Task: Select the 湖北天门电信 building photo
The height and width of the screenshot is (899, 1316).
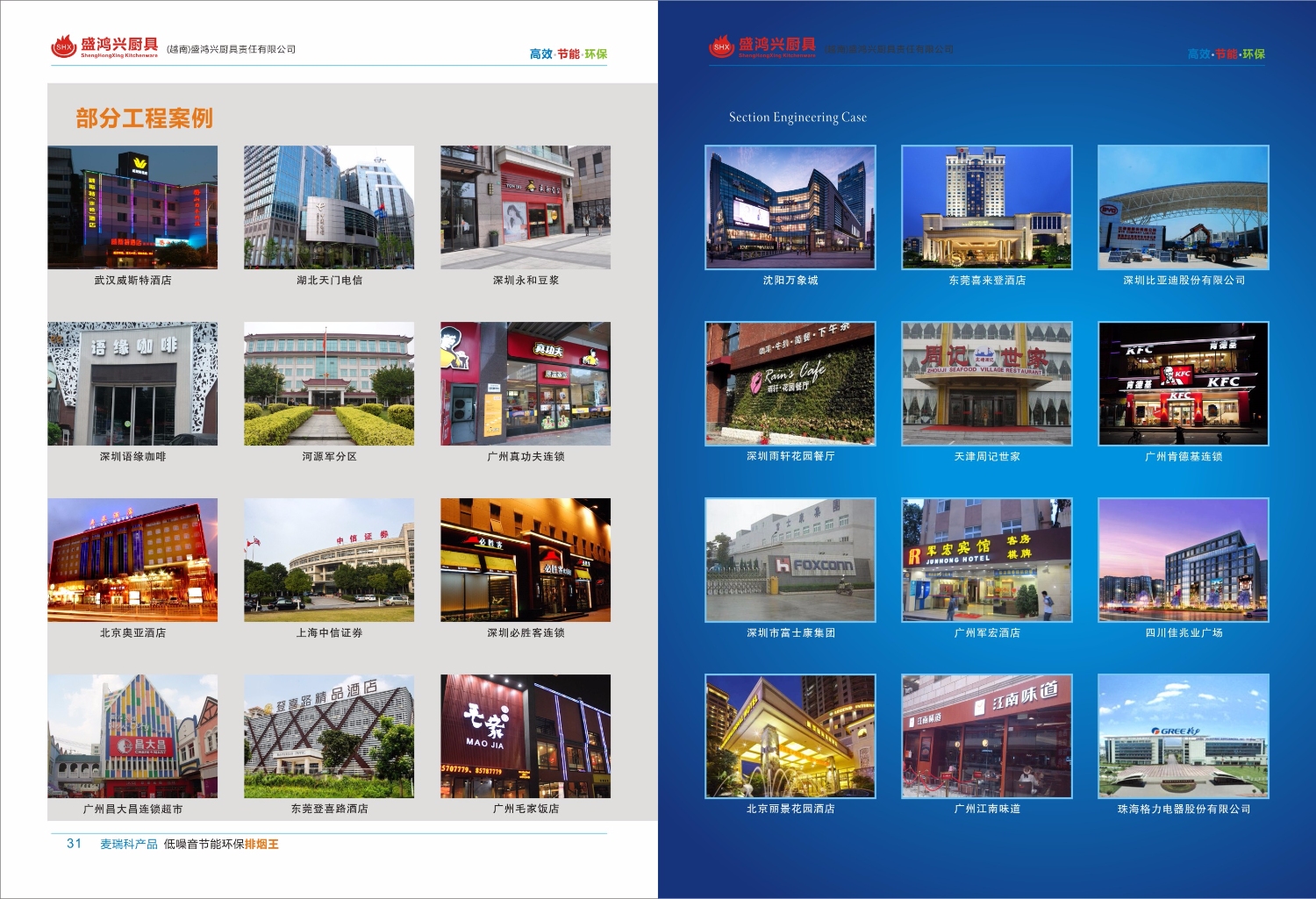Action: pos(329,207)
